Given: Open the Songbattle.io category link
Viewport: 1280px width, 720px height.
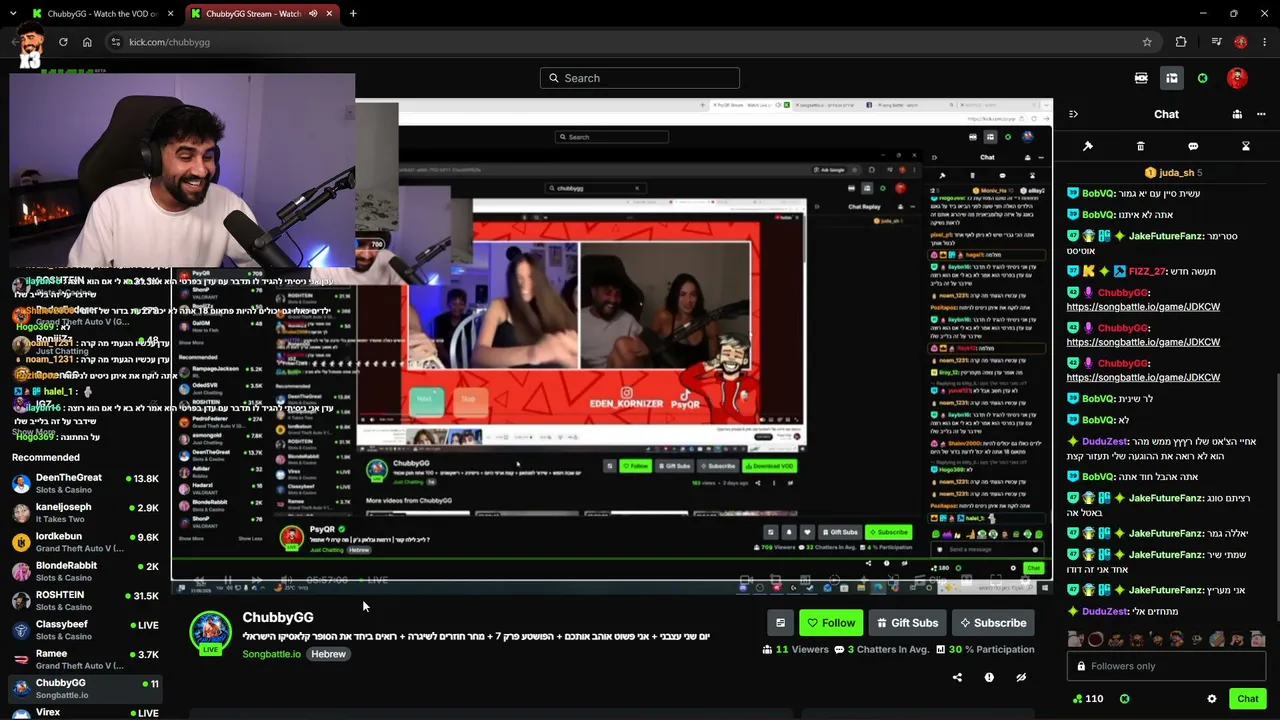Looking at the screenshot, I should click(x=271, y=654).
